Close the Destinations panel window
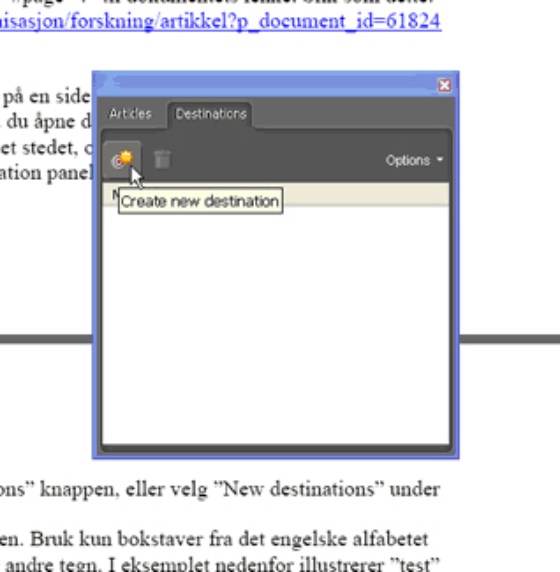560x572 pixels. [444, 86]
